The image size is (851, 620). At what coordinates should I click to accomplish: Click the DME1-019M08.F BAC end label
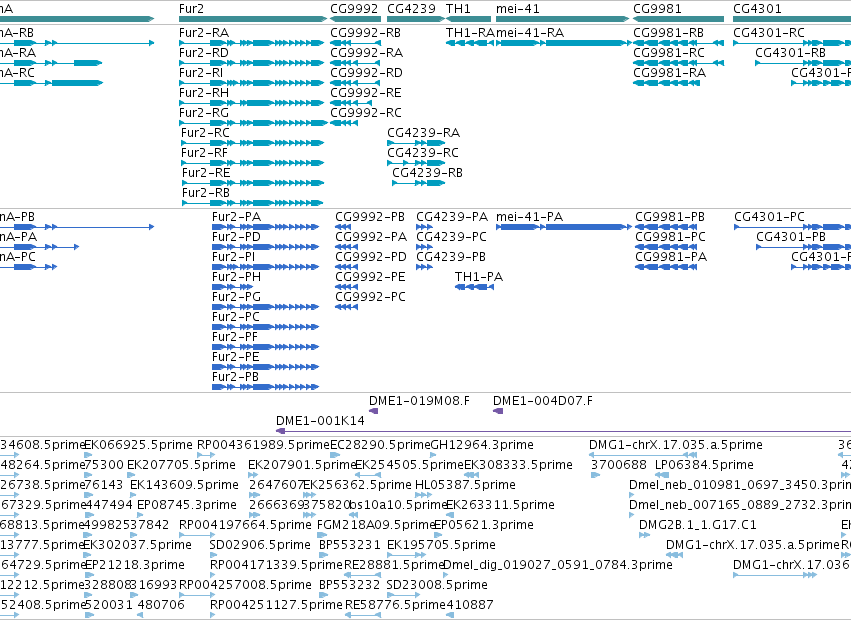pos(420,401)
